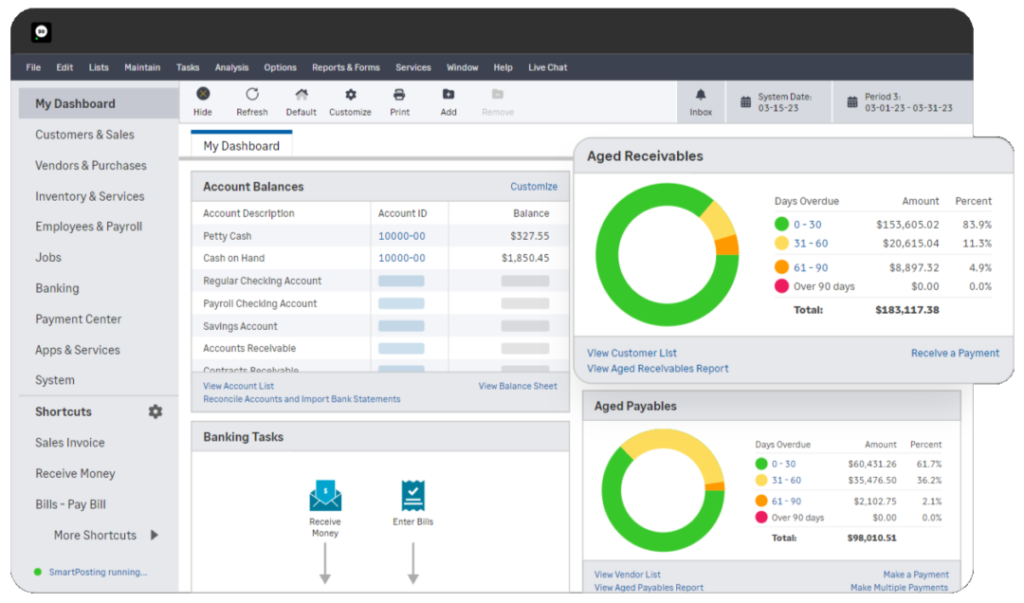Image resolution: width=1024 pixels, height=603 pixels.
Task: Go to Customers & Sales section
Action: click(x=85, y=135)
